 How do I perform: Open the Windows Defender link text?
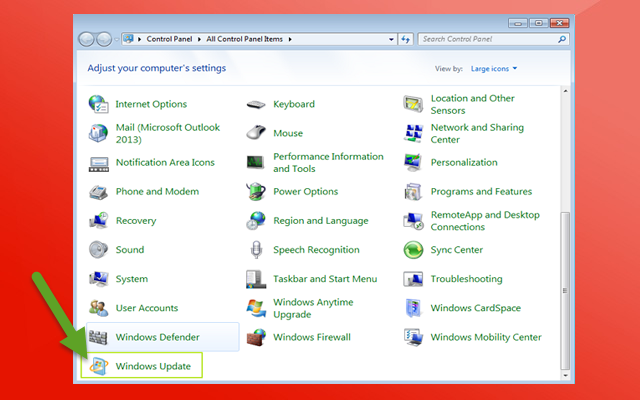[x=158, y=337]
